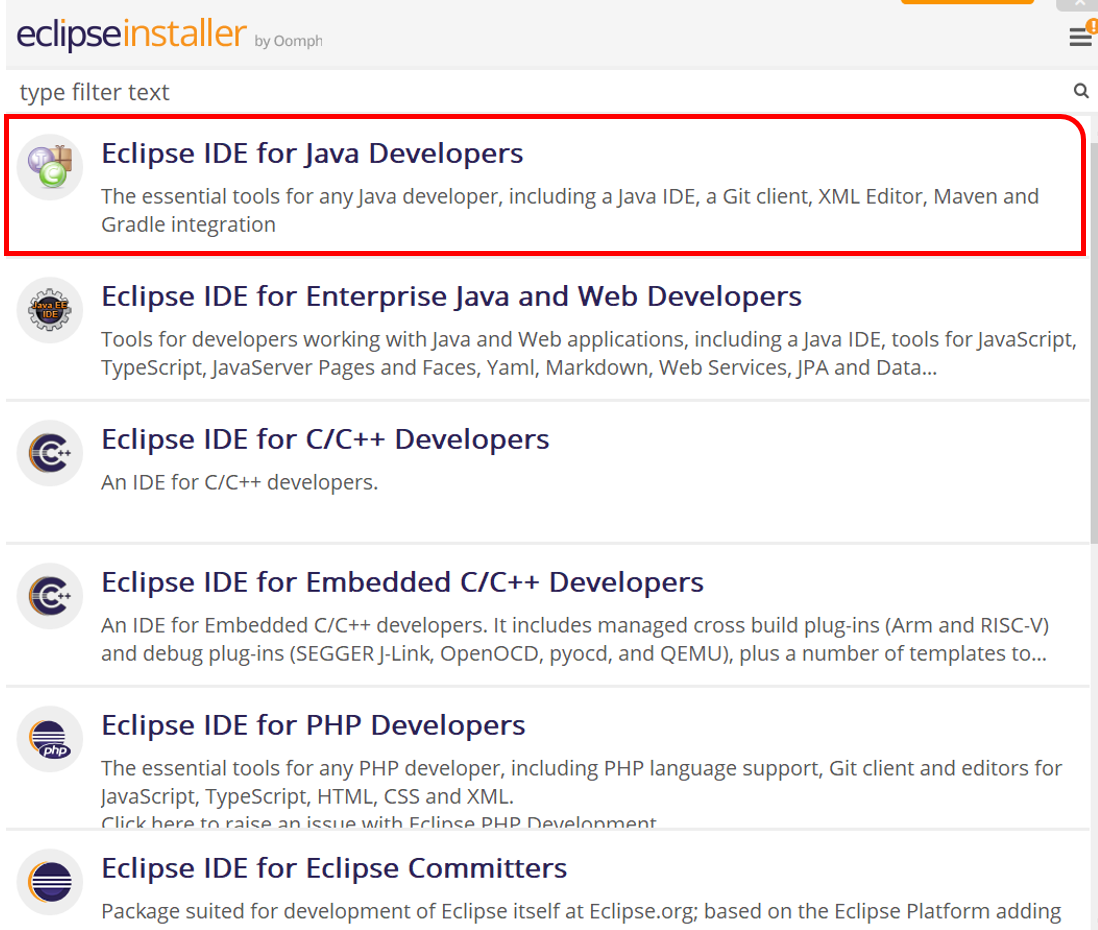Select Eclipse IDE for PHP Developers title
The width and height of the screenshot is (1098, 930).
pyautogui.click(x=313, y=725)
